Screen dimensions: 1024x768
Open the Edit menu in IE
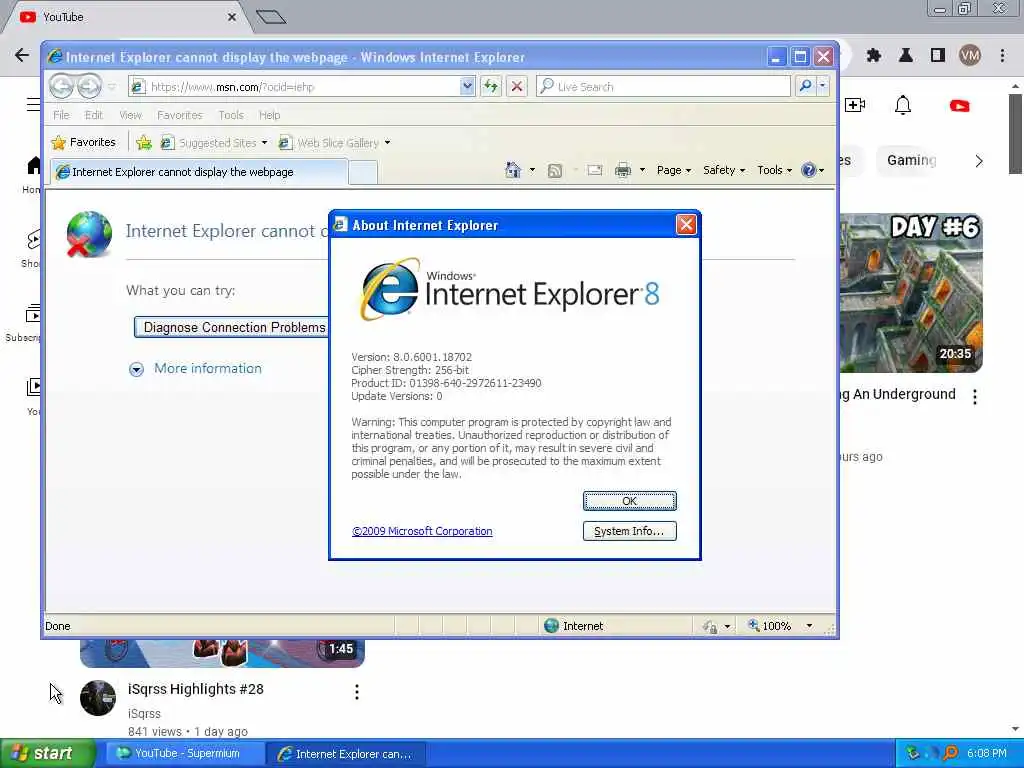pos(93,115)
